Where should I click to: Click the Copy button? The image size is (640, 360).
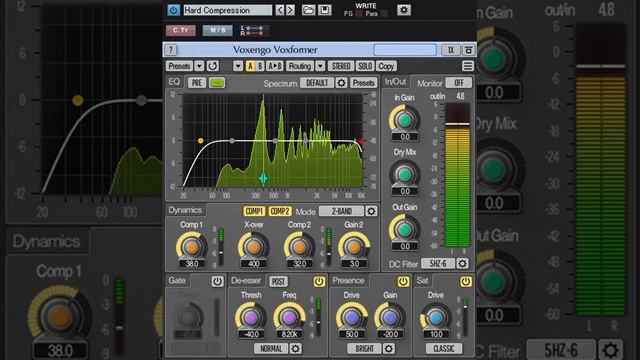[386, 66]
